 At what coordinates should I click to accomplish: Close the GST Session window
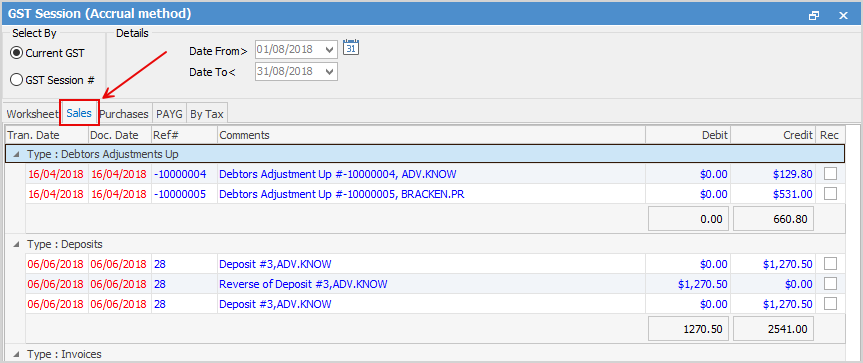[843, 15]
